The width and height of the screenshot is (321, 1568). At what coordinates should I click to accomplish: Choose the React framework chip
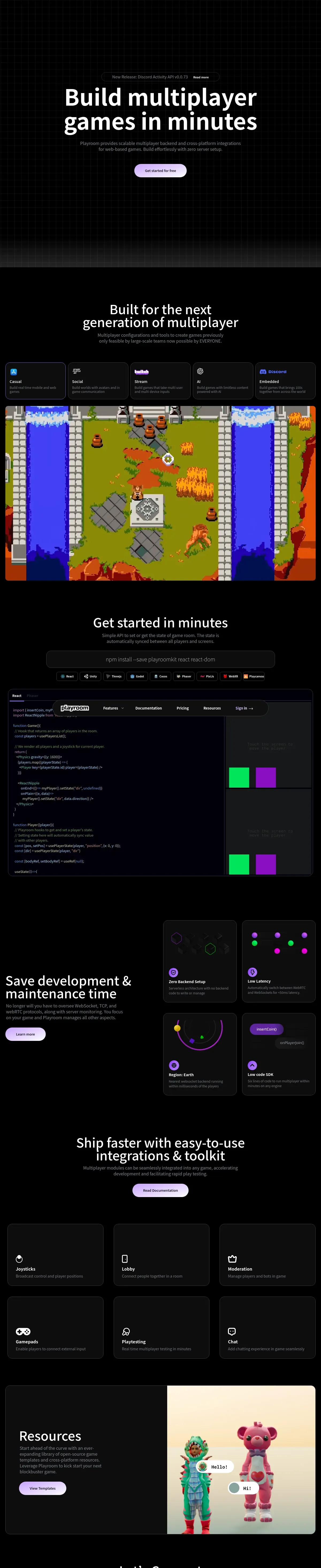point(67,676)
